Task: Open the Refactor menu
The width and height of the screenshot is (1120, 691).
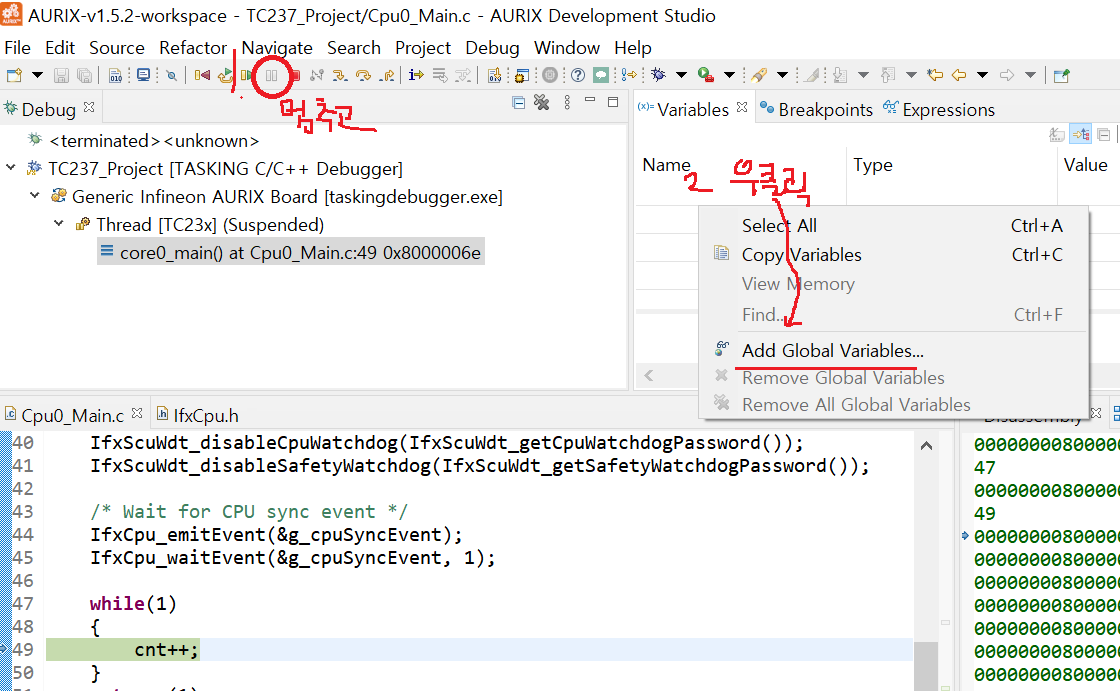Action: (193, 48)
